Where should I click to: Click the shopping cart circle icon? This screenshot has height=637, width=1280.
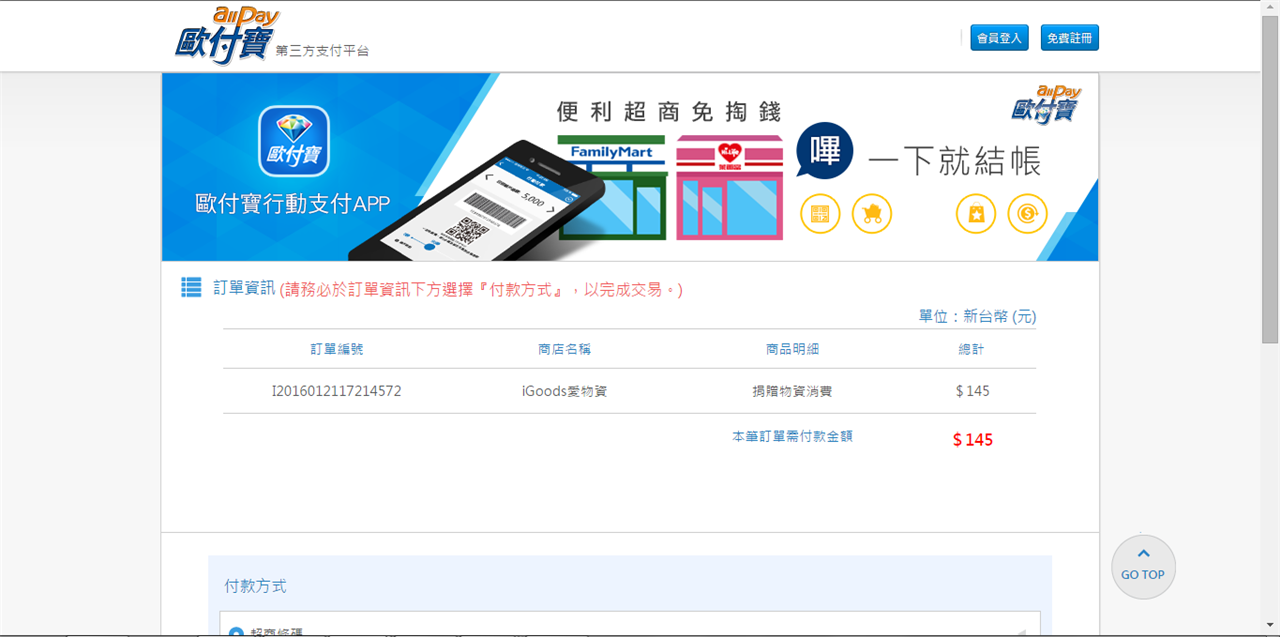(x=872, y=214)
